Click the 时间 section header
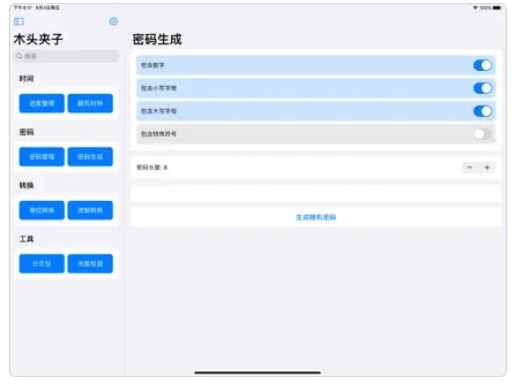Image resolution: width=512 pixels, height=385 pixels. 26,79
